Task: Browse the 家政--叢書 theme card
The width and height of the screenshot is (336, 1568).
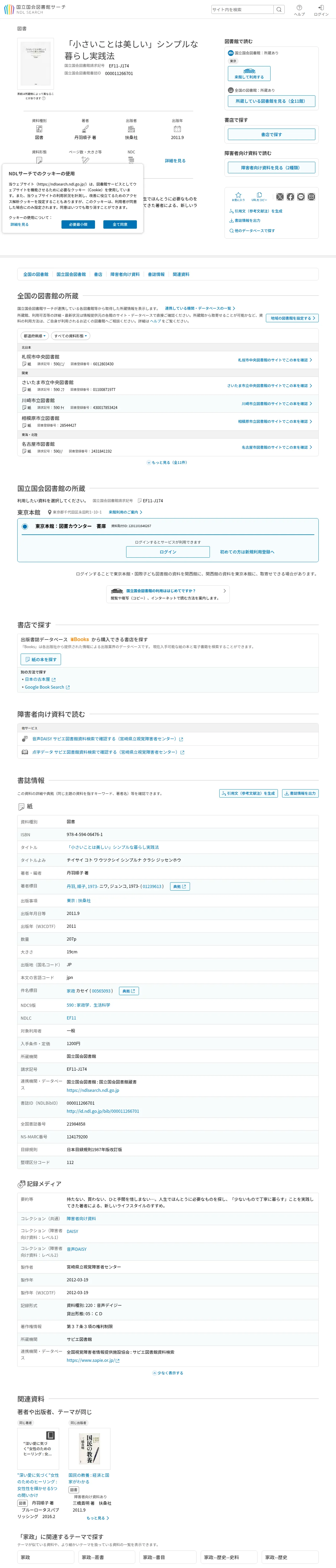Action: point(107,1557)
